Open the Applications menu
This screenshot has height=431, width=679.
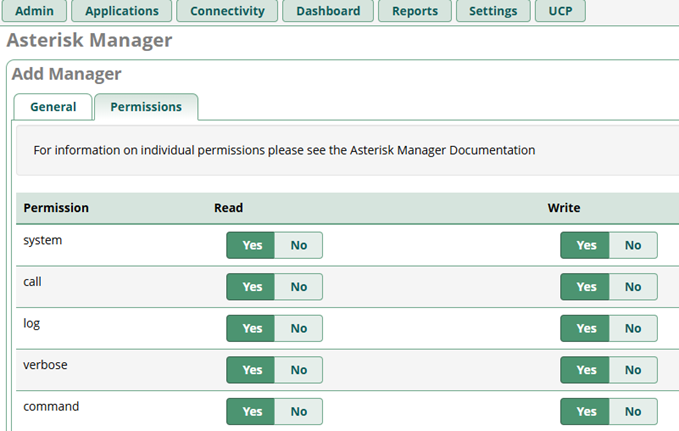122,11
